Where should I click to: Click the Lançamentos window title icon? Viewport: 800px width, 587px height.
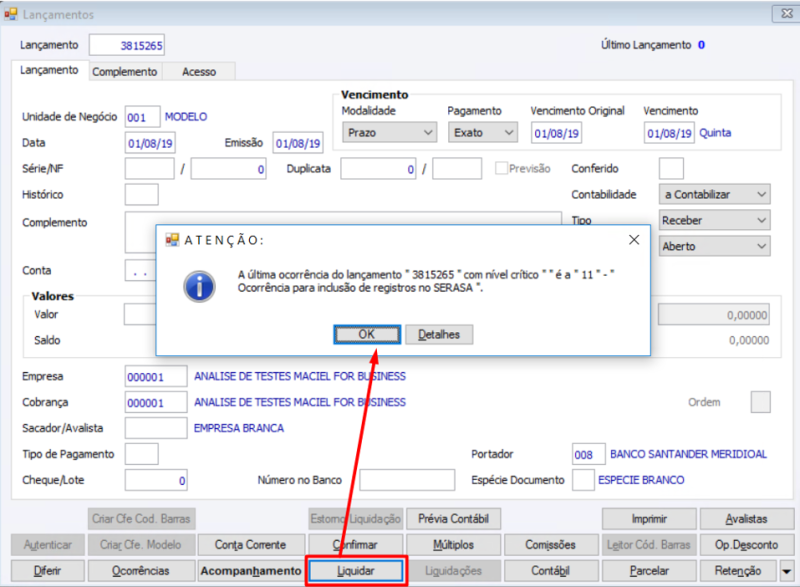pyautogui.click(x=11, y=14)
